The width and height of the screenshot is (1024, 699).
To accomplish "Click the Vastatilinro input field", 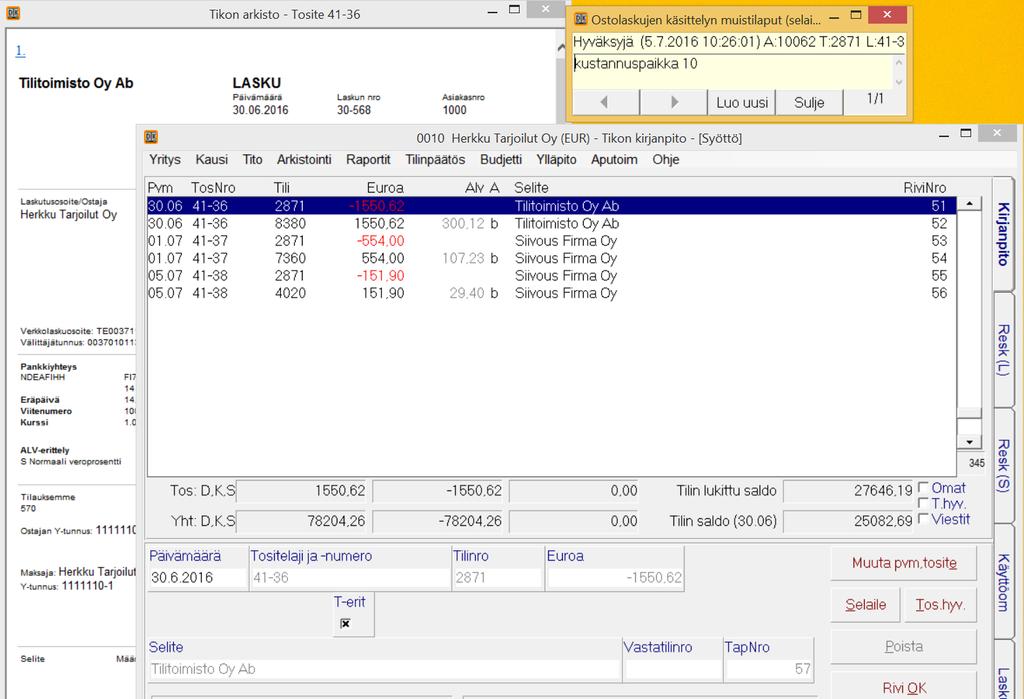I will click(x=673, y=669).
